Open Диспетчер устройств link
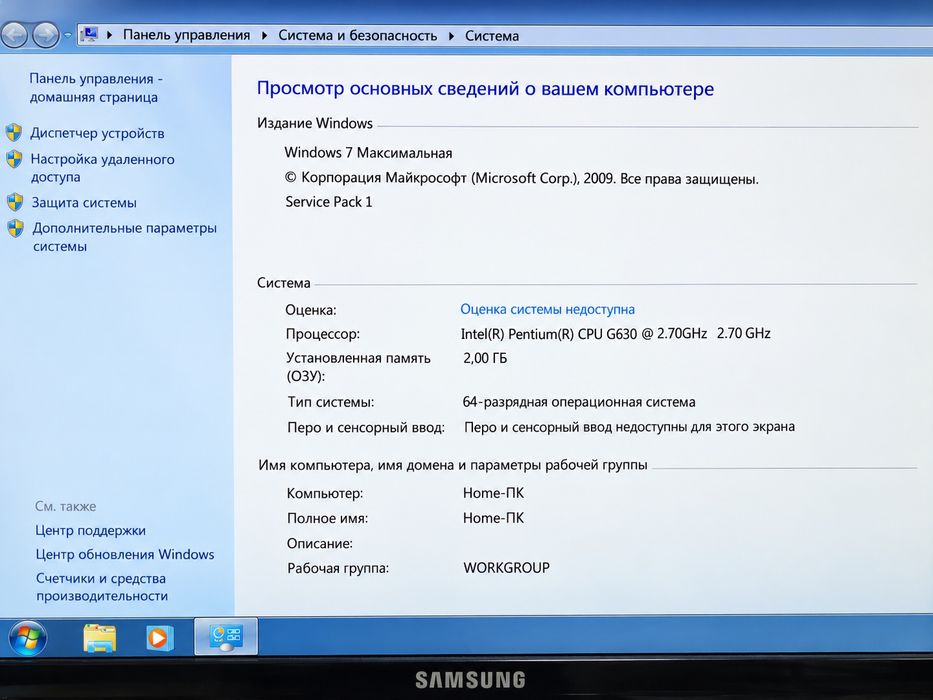The image size is (933, 700). point(97,133)
